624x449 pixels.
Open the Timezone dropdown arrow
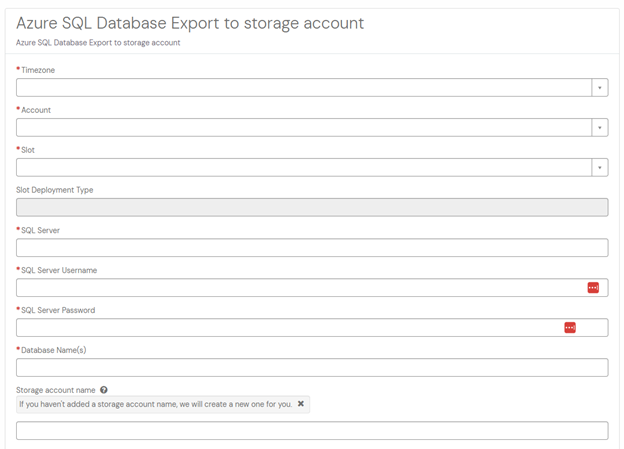600,88
